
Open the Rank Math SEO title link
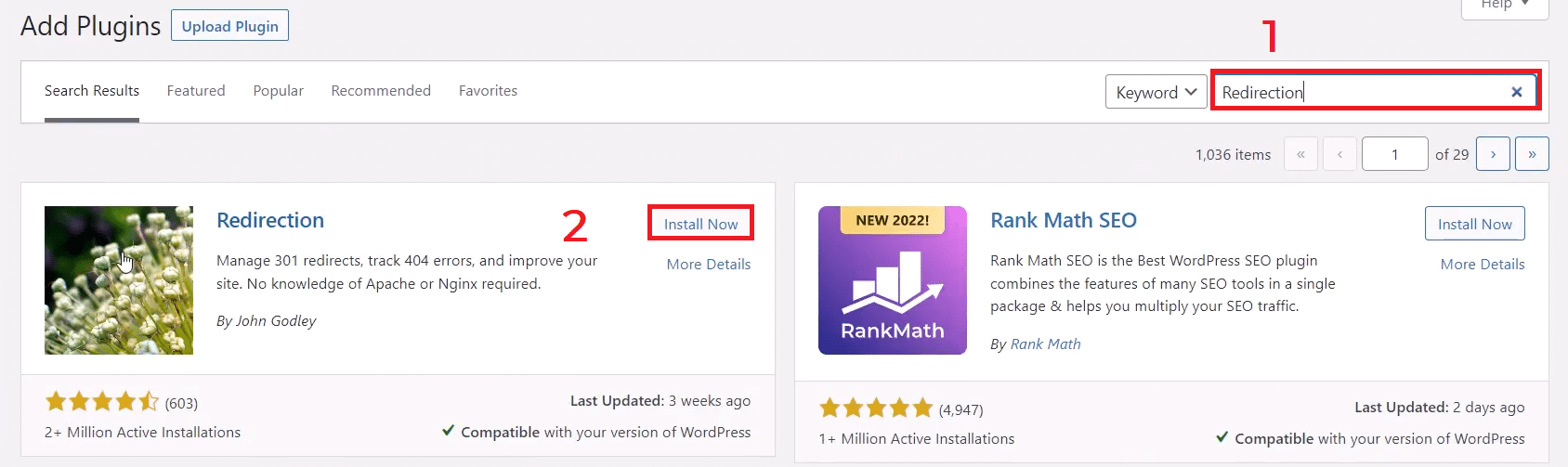point(1064,221)
